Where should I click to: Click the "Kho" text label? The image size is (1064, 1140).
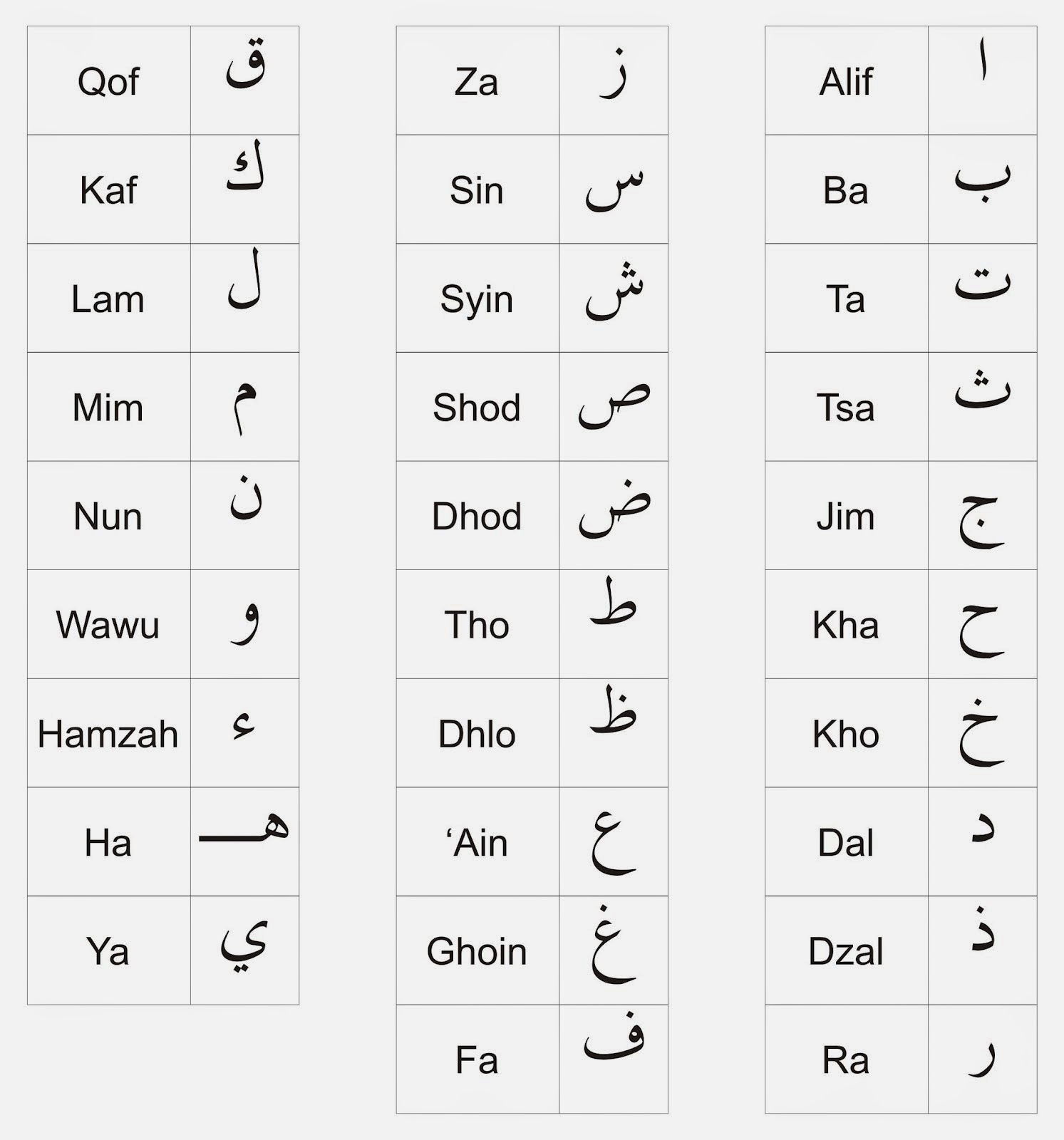tap(846, 734)
